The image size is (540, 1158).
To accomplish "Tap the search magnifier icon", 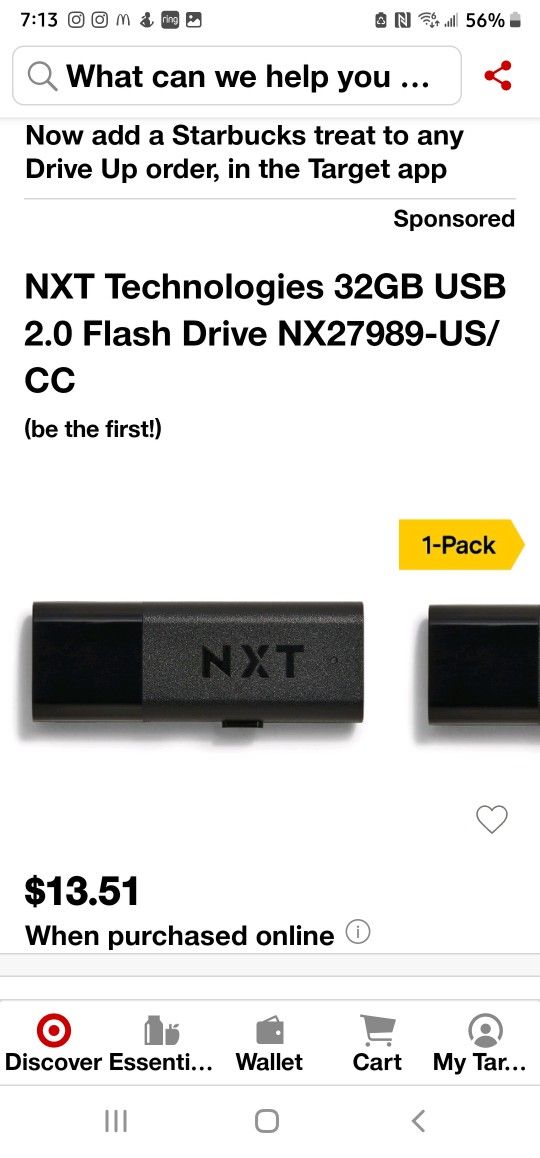I will (x=42, y=75).
